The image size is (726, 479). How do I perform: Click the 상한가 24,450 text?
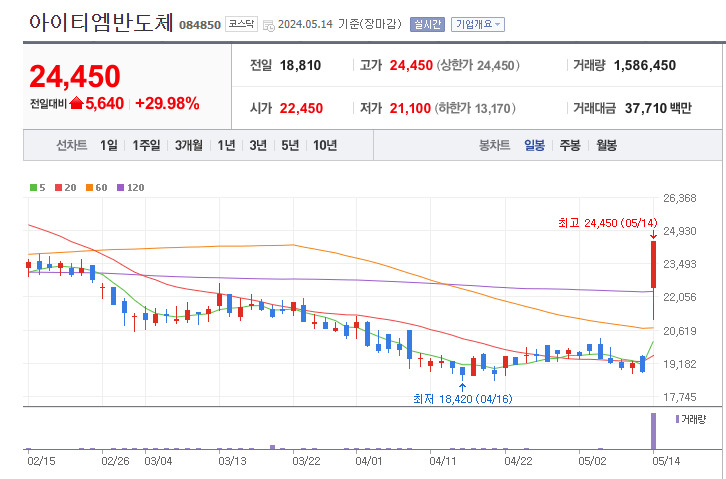point(477,65)
